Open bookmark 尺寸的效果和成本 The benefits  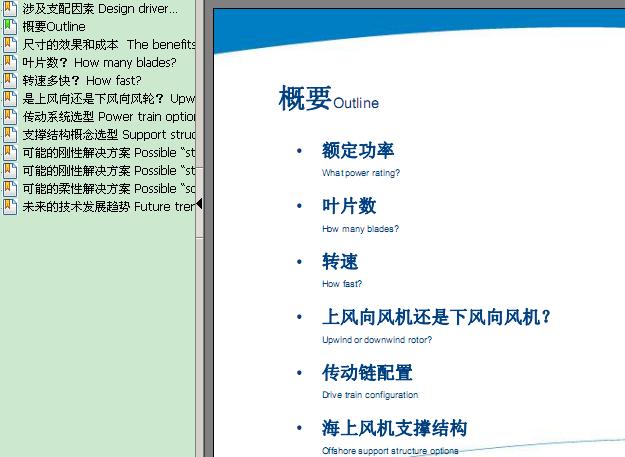(x=108, y=45)
